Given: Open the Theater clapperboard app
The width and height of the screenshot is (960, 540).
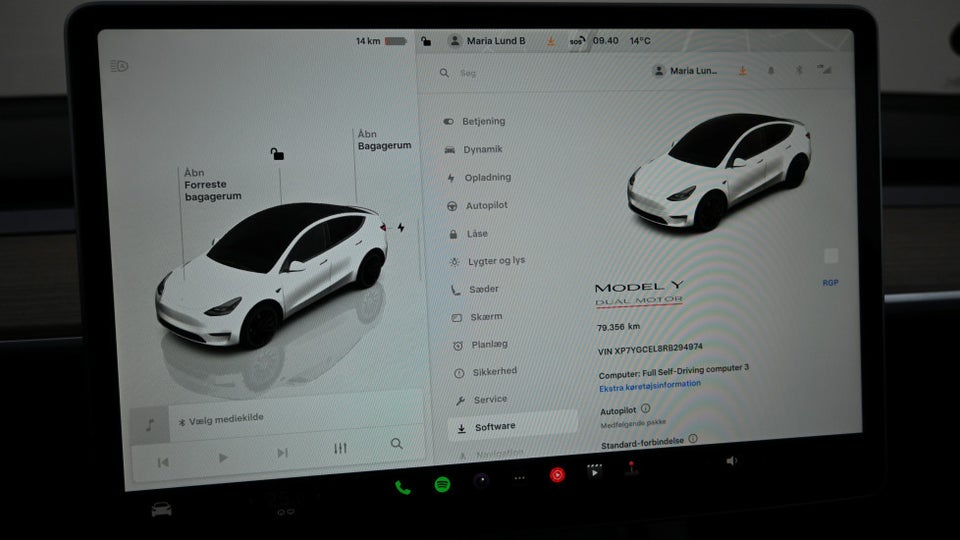Looking at the screenshot, I should coord(594,471).
